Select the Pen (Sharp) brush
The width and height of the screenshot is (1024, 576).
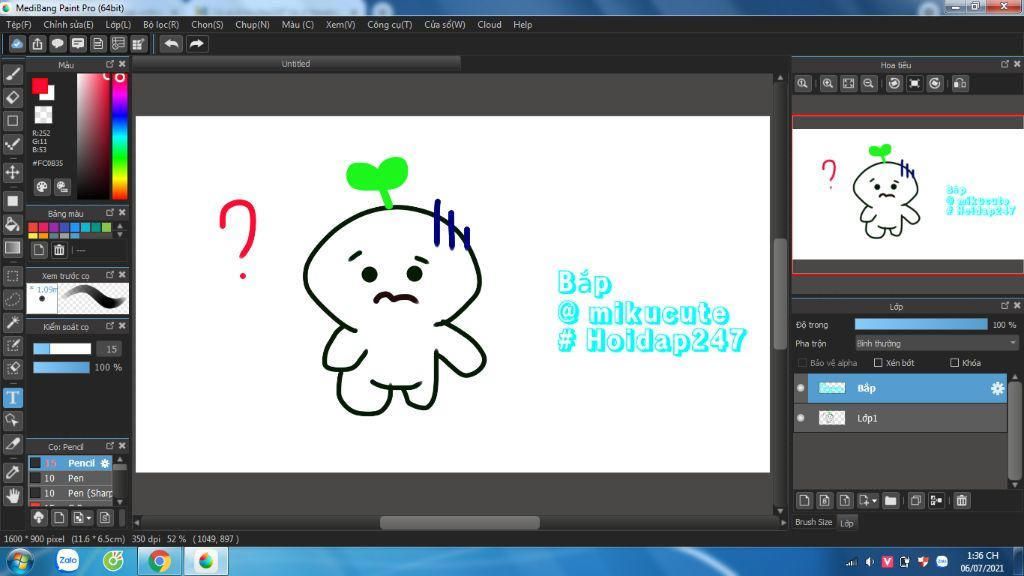(x=71, y=493)
